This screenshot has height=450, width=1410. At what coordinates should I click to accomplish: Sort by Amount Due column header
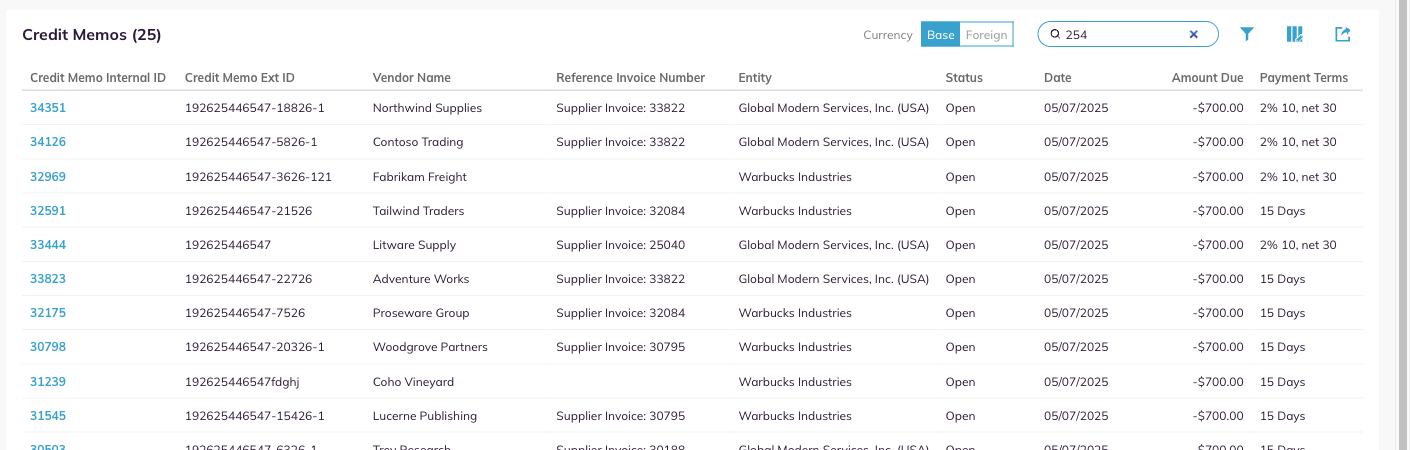tap(1208, 78)
